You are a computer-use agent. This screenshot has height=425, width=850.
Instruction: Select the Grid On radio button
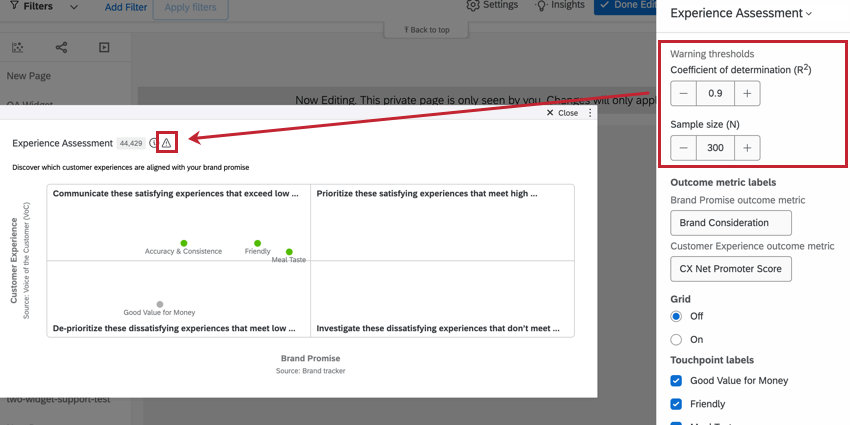click(x=677, y=340)
